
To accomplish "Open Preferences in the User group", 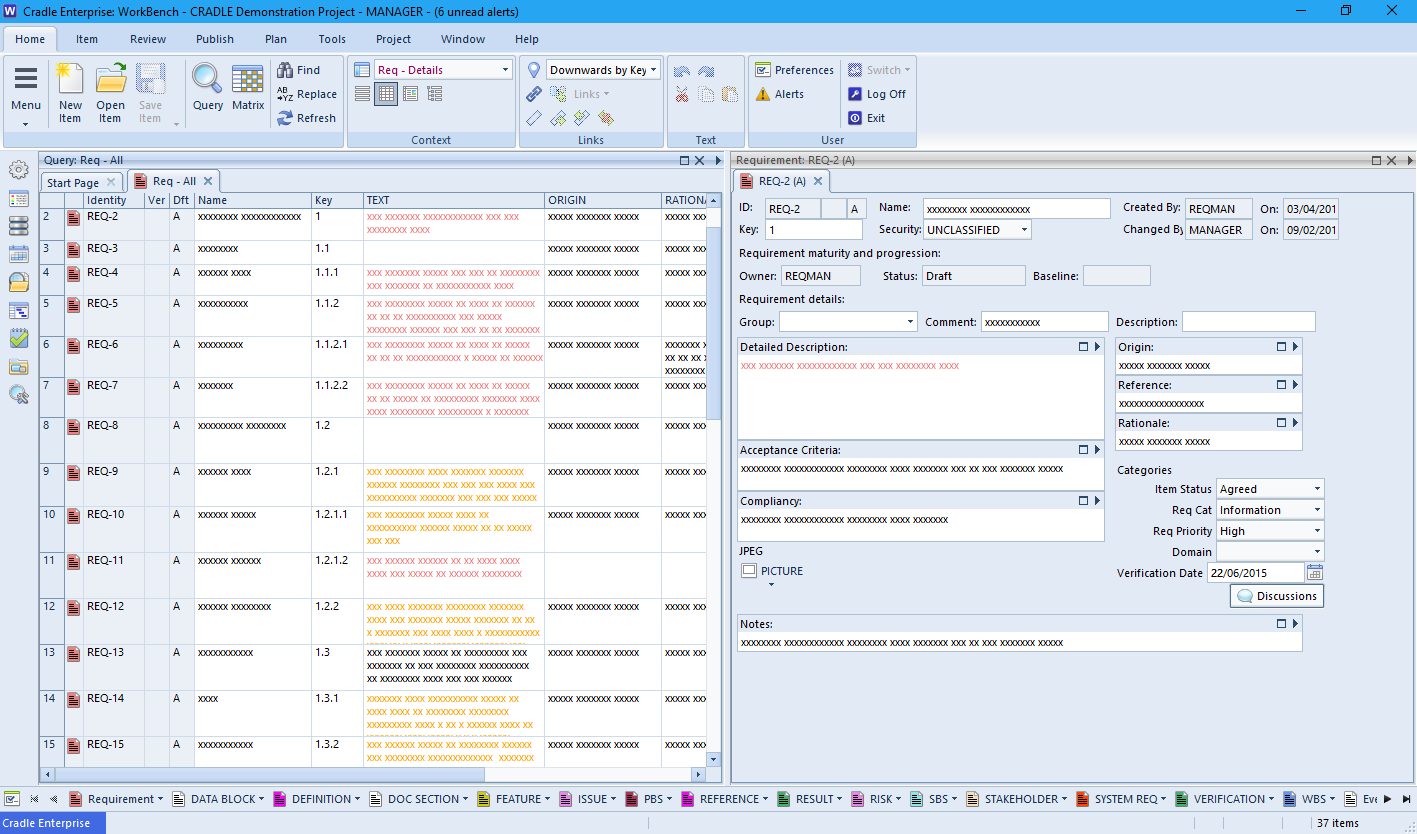I will pyautogui.click(x=794, y=70).
